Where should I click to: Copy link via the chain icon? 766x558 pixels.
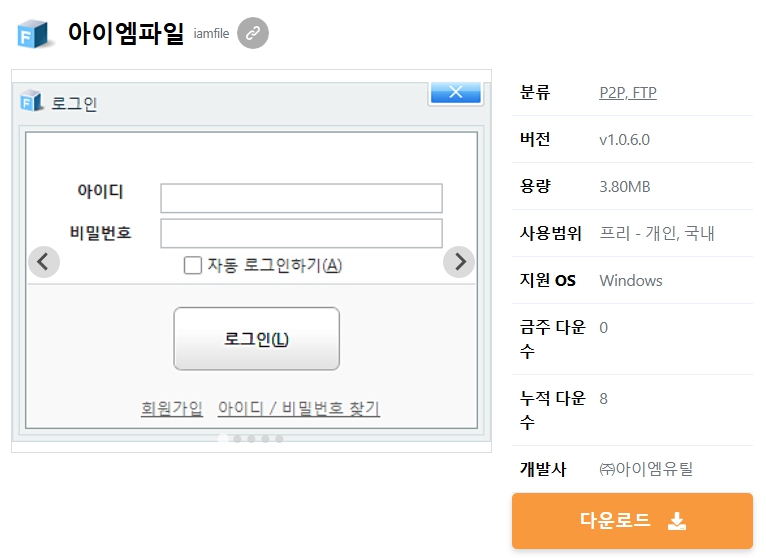point(253,33)
